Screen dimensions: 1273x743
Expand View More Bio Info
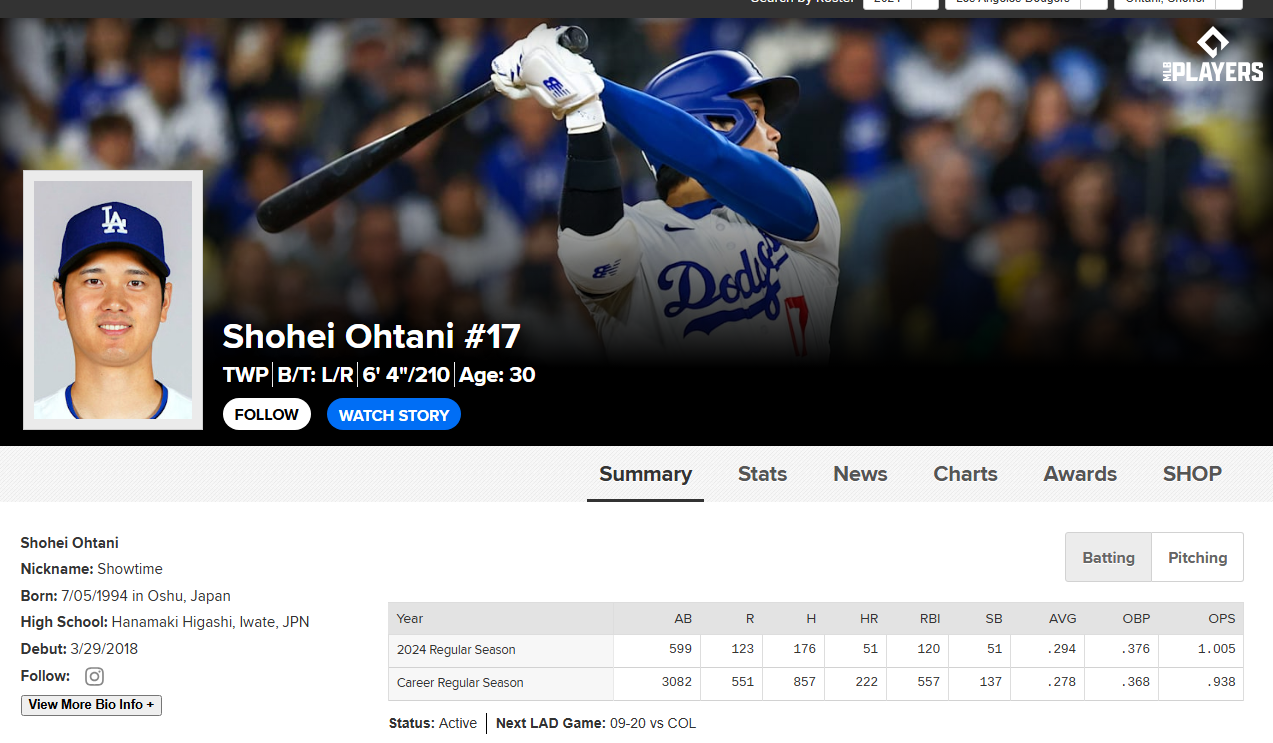click(x=91, y=705)
